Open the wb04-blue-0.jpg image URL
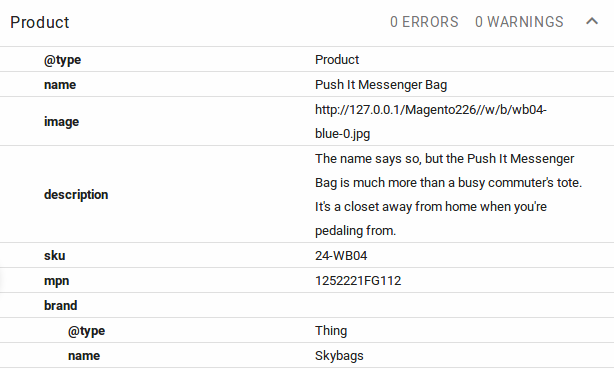 coord(430,121)
